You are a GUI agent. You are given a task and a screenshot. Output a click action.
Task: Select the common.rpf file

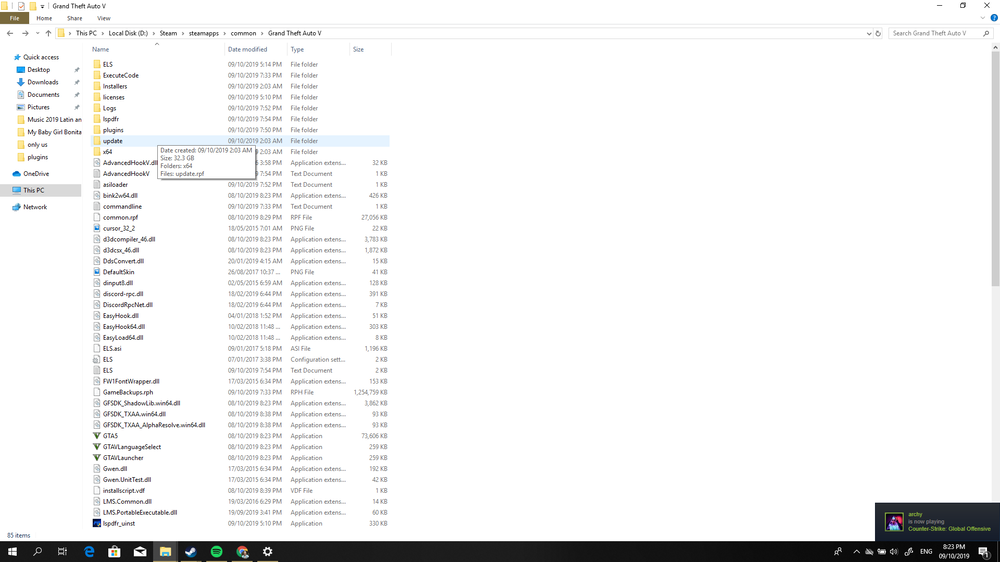click(x=120, y=218)
